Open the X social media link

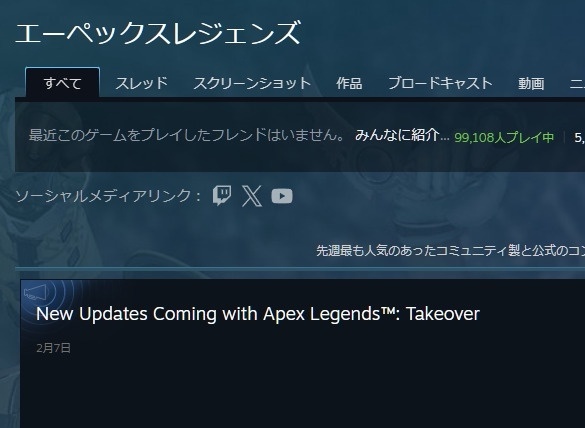[x=252, y=196]
